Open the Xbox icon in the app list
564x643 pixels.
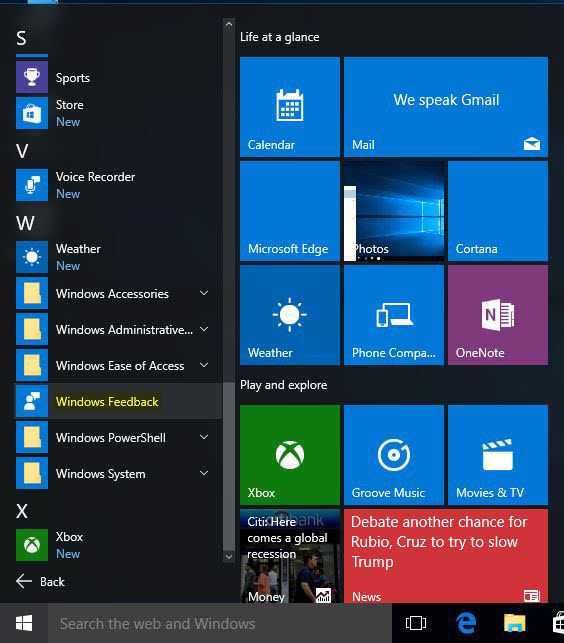point(32,545)
